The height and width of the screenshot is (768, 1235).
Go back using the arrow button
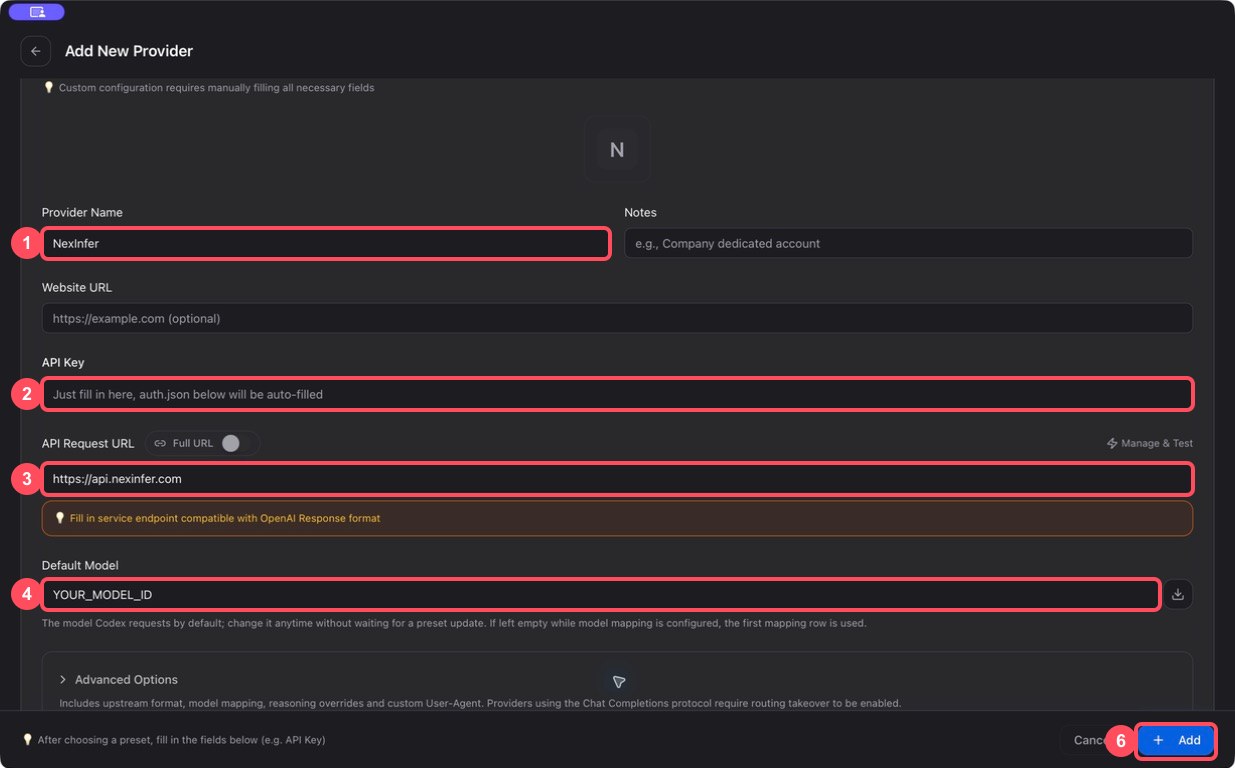coord(36,51)
